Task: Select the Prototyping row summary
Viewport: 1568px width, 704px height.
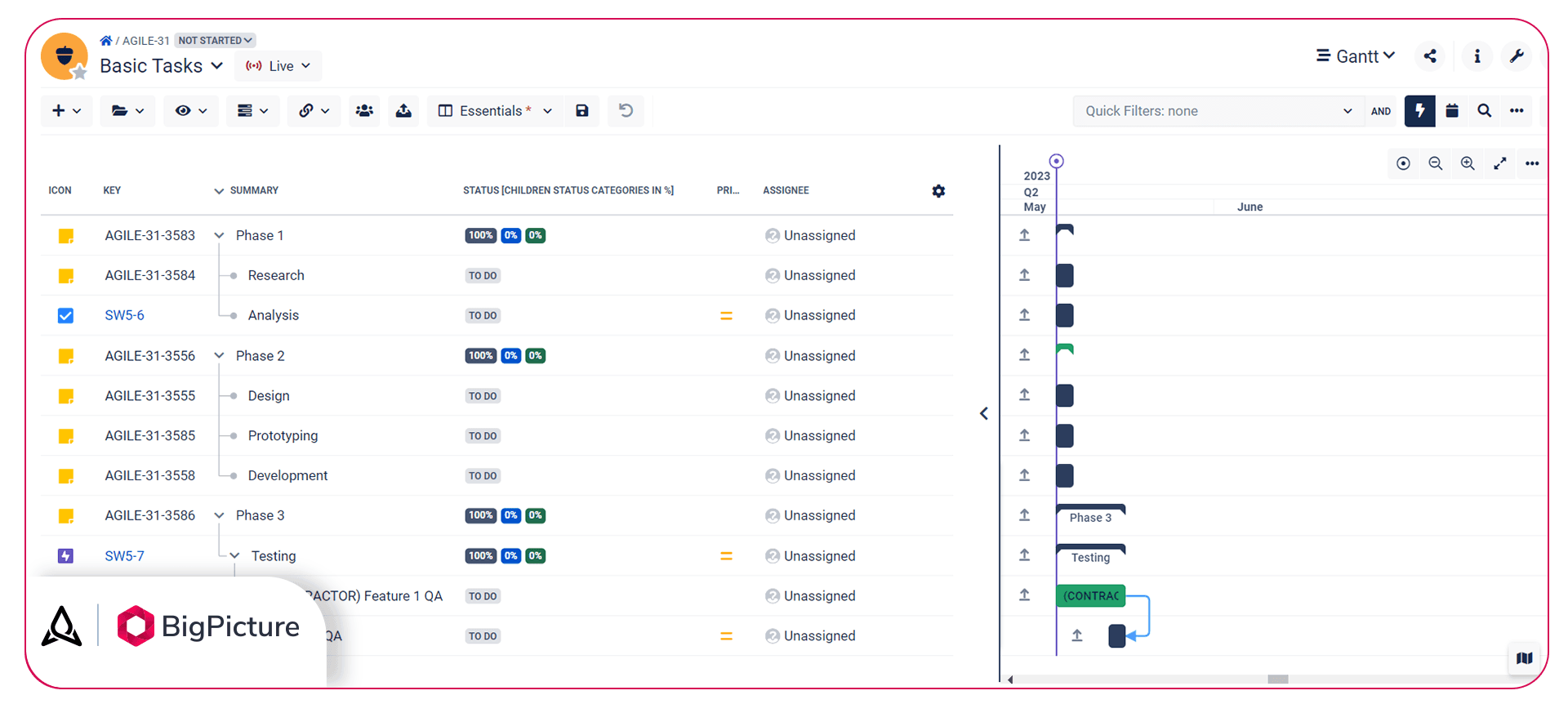Action: [283, 435]
